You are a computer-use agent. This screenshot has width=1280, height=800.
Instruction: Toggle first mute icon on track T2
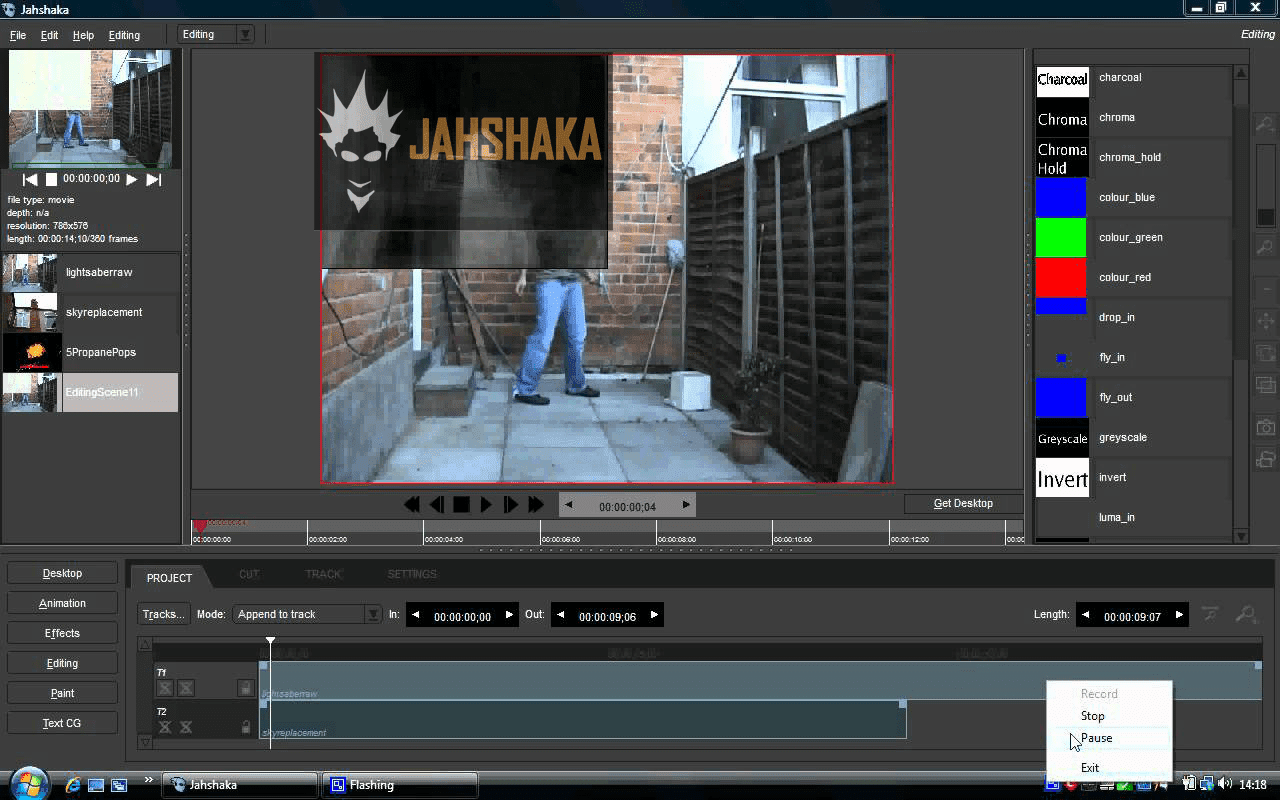tap(165, 727)
